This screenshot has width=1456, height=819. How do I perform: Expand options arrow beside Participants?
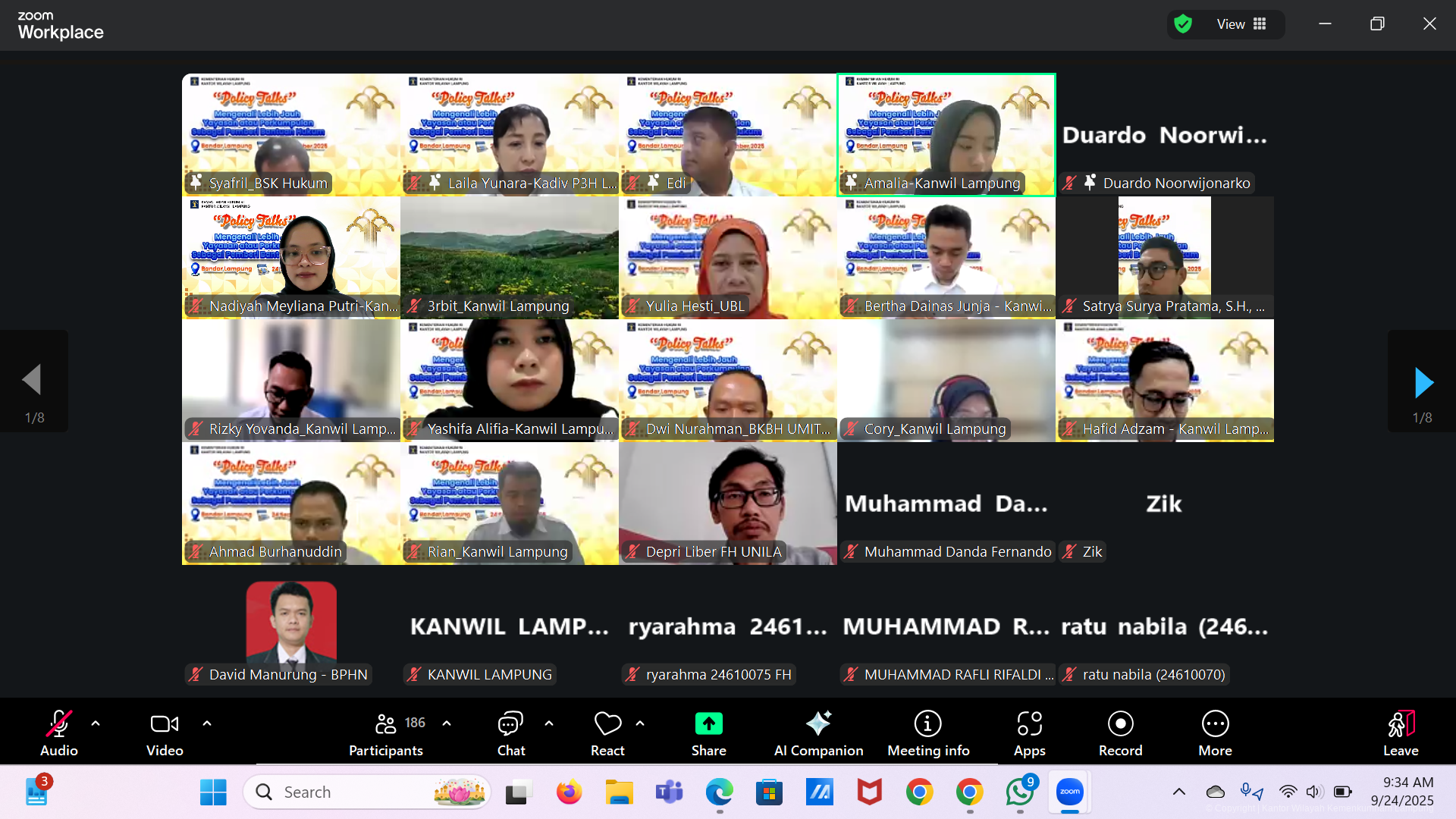[447, 723]
